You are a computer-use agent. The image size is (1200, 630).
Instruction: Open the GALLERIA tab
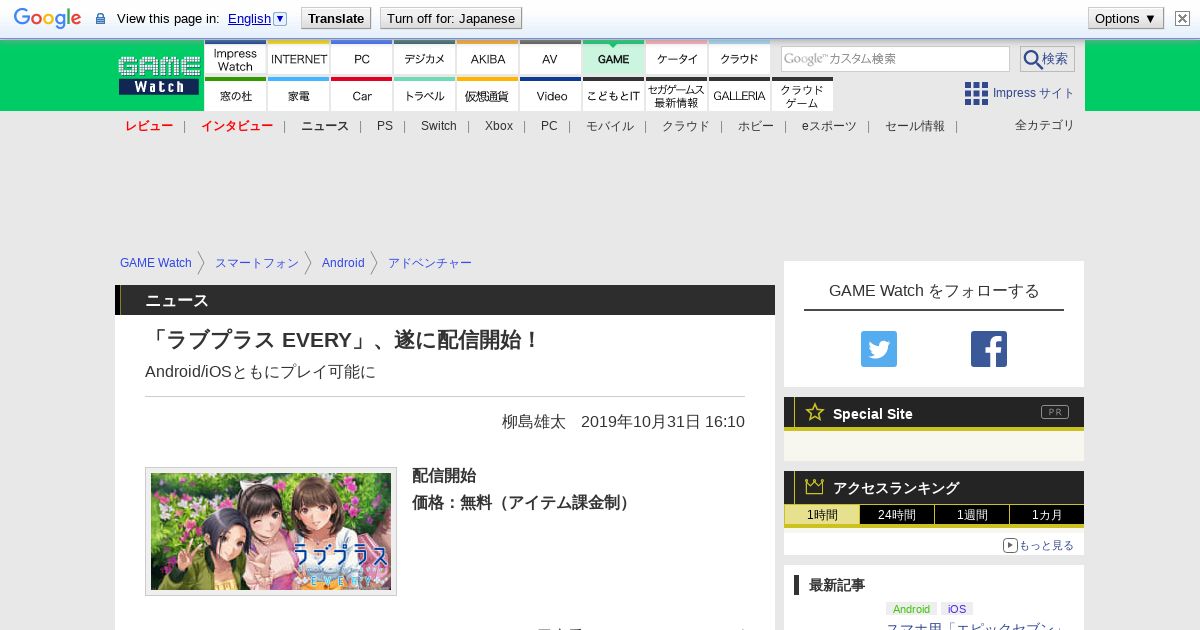tap(740, 95)
